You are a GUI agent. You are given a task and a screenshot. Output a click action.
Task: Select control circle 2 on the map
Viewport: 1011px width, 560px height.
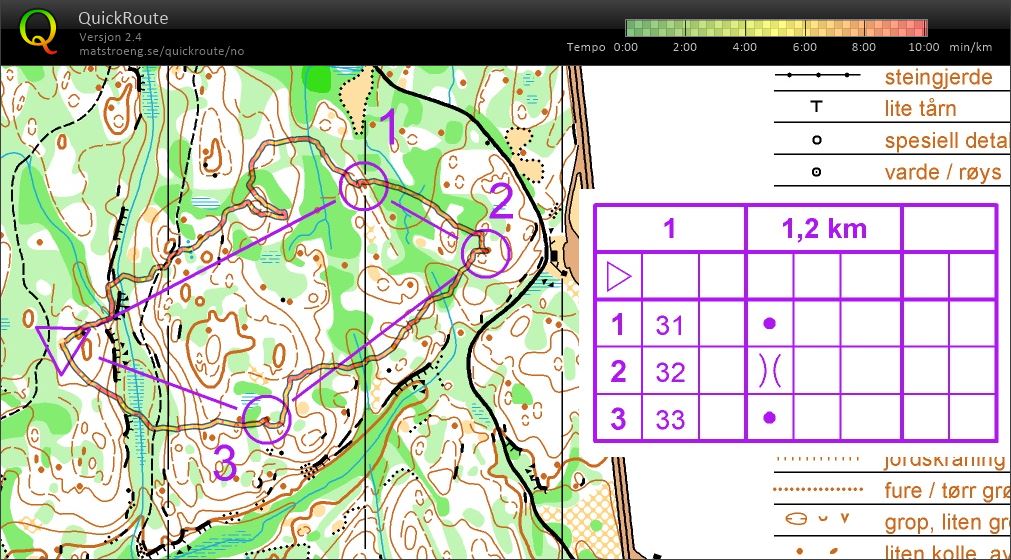(486, 252)
